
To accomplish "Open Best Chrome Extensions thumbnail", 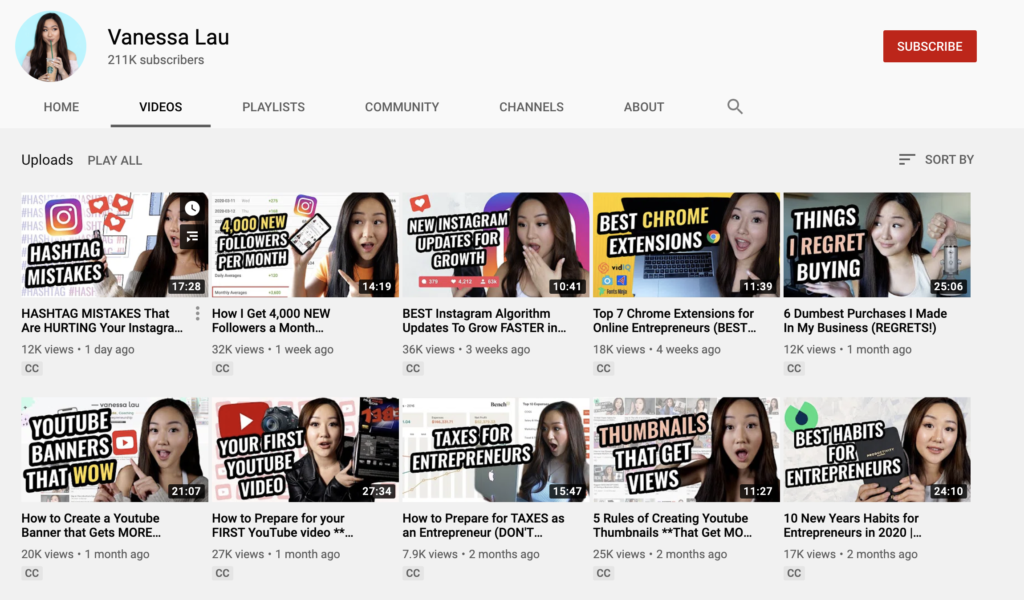I will (x=686, y=245).
